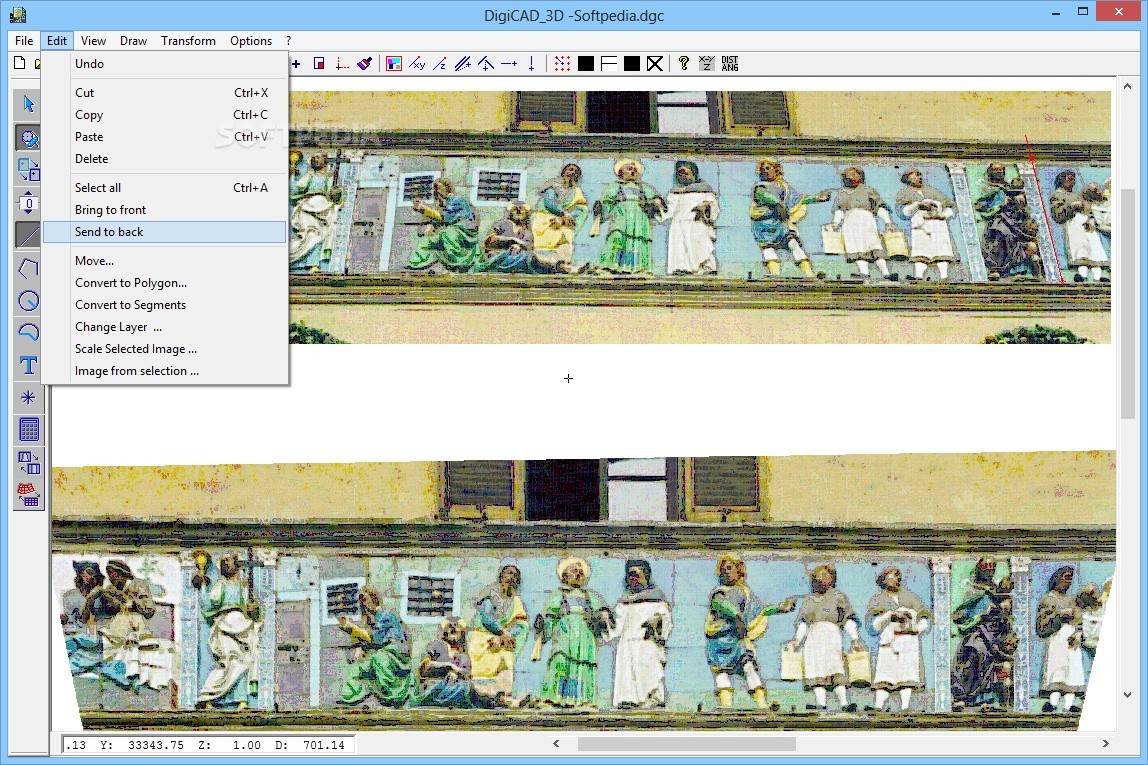Viewport: 1148px width, 765px height.
Task: Click the horizontal scrollbar left arrow
Action: pos(556,744)
